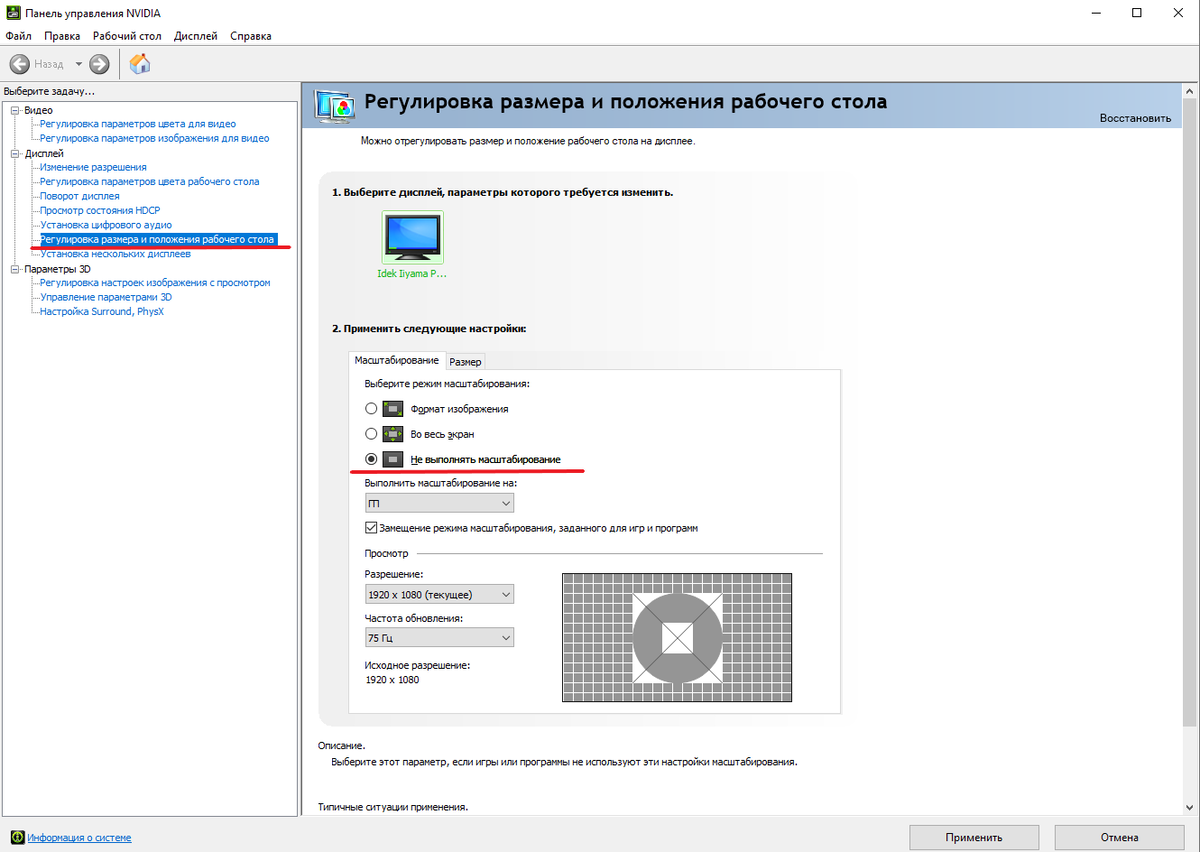Screen dimensions: 1200x852
Task: Select Не выполнять масштабирование radio button
Action: pyautogui.click(x=371, y=459)
